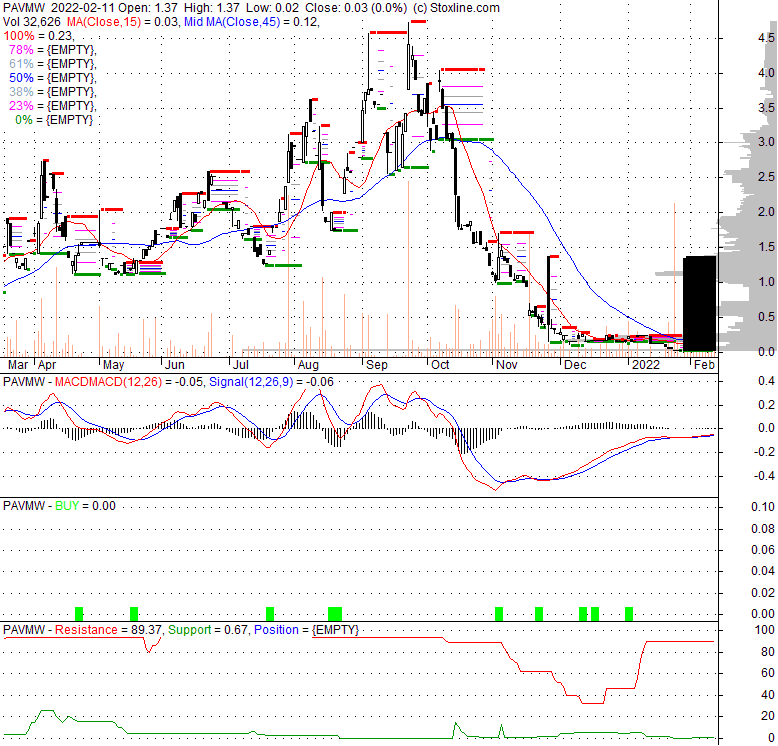This screenshot has height=746, width=778.
Task: Click the 'Aug' month axis label
Action: (x=308, y=365)
